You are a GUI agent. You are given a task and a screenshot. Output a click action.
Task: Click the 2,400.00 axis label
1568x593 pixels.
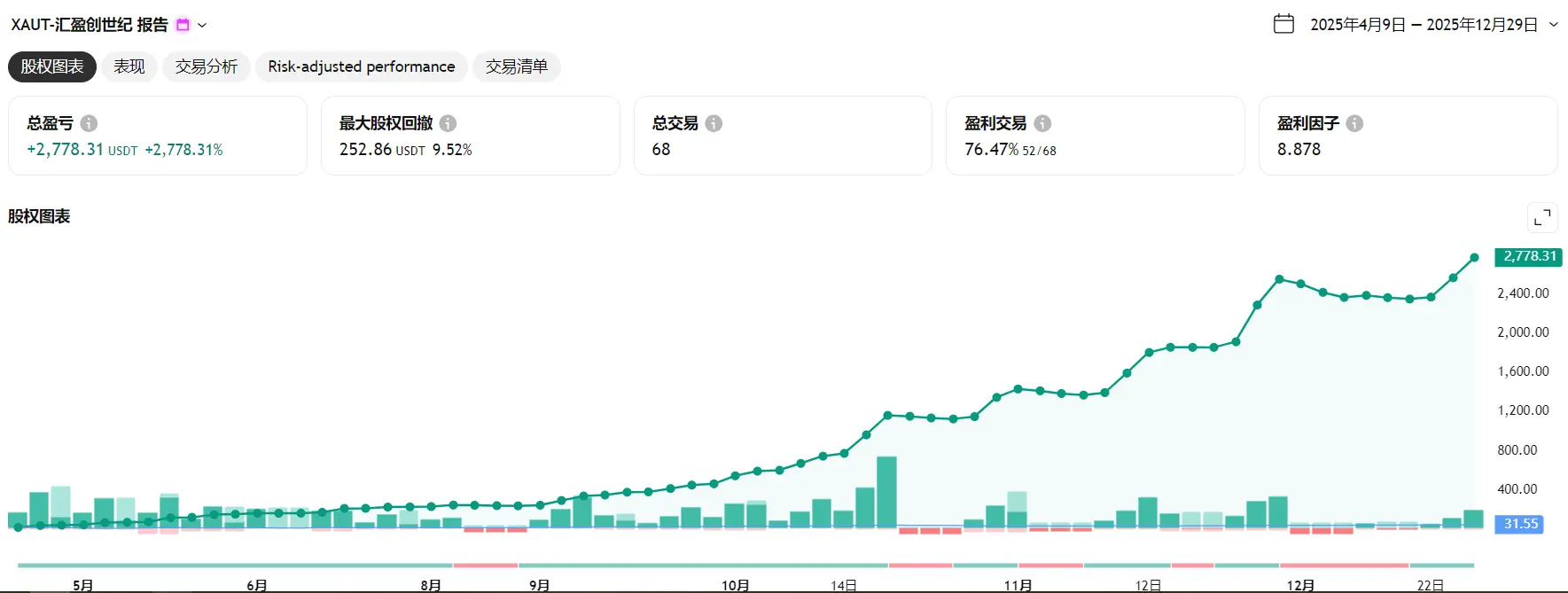(x=1523, y=293)
